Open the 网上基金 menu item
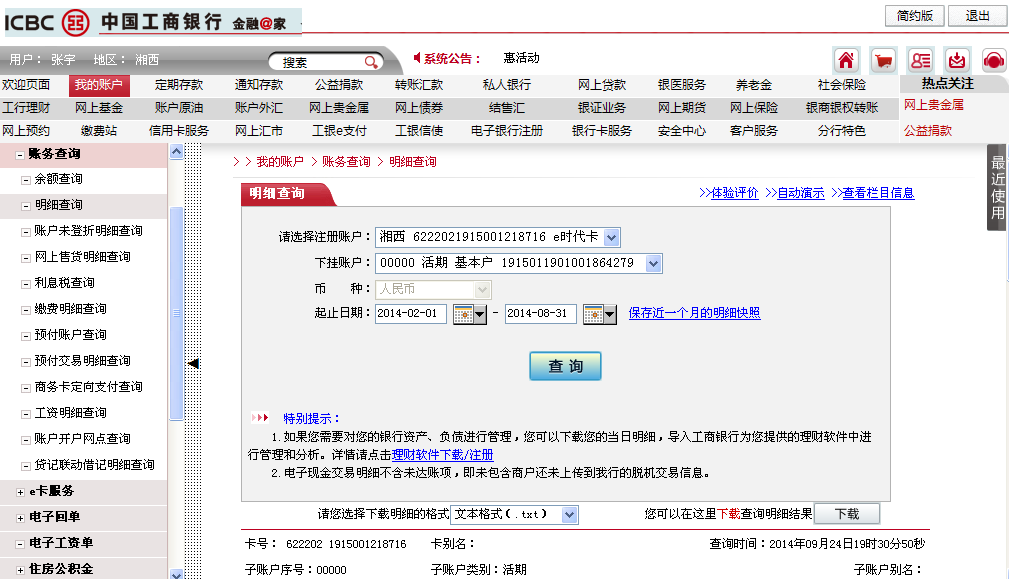This screenshot has height=579, width=1009. 98,108
